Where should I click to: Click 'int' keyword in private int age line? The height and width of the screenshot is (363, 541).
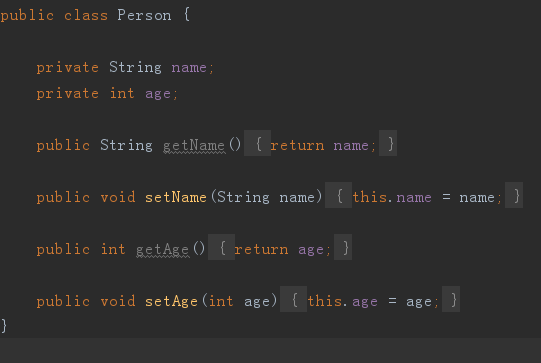click(x=122, y=94)
